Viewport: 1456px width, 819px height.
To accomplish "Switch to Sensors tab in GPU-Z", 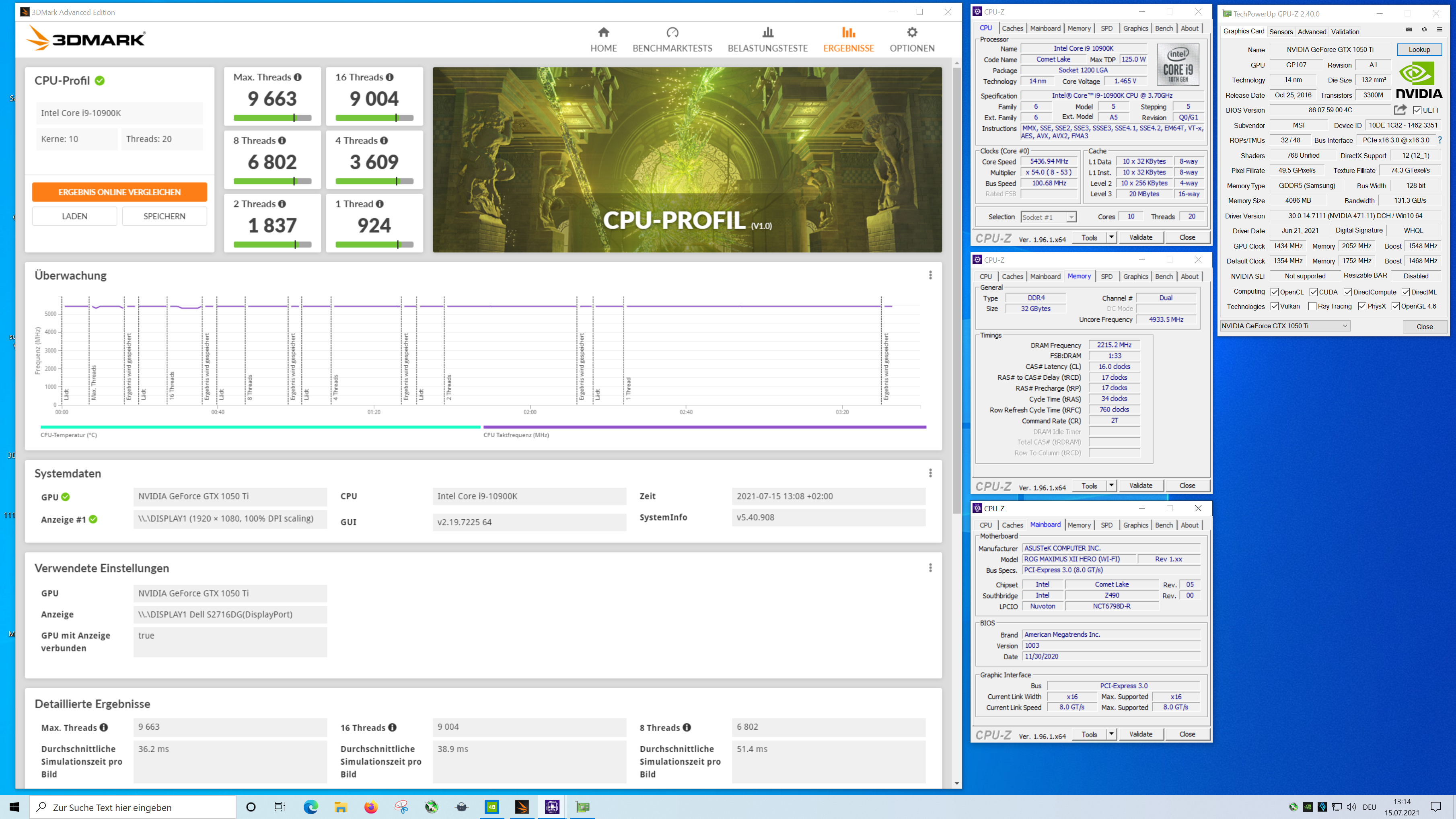I will pyautogui.click(x=1281, y=32).
